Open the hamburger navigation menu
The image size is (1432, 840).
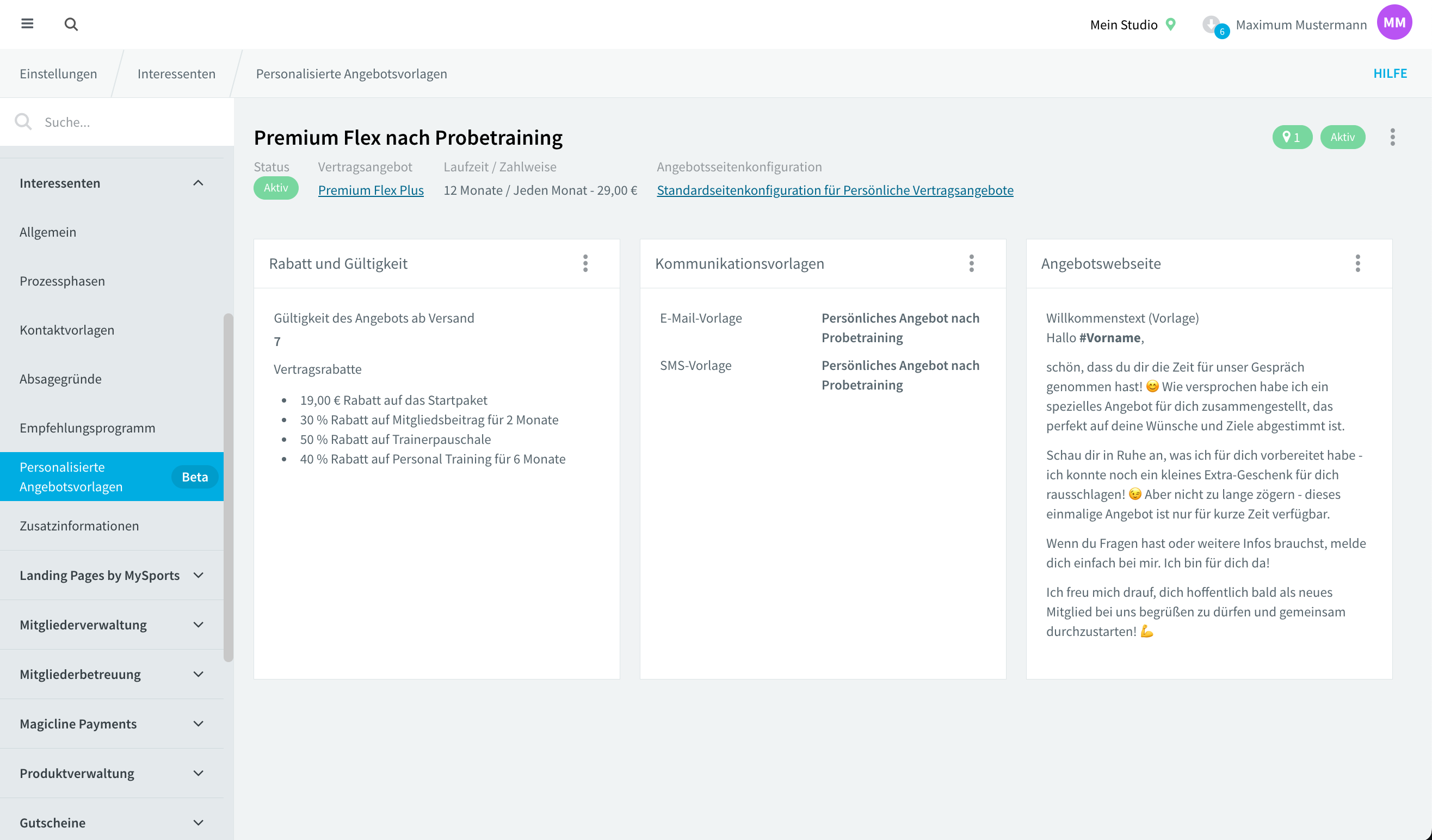[x=27, y=24]
